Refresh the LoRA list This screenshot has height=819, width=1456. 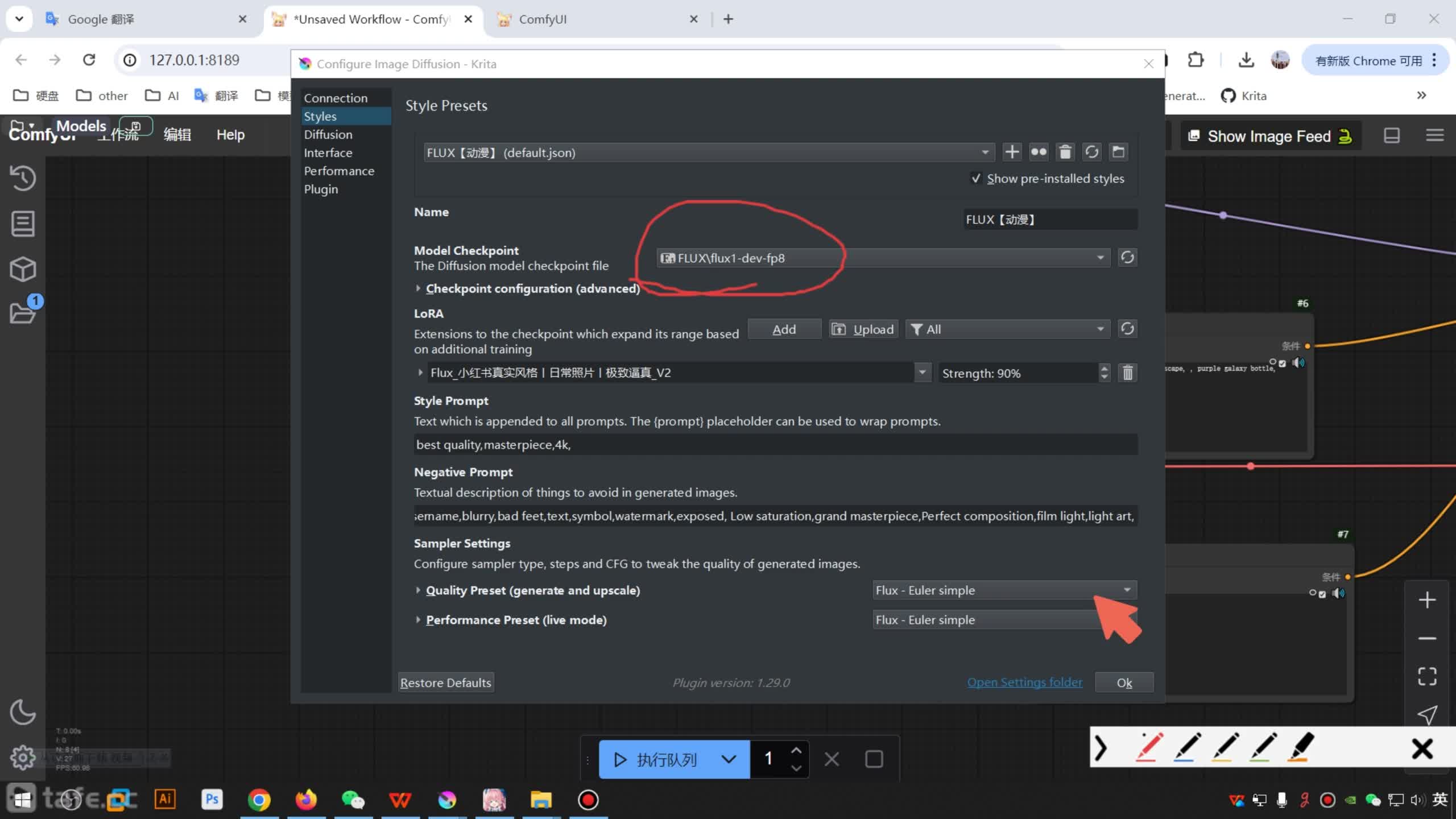(1127, 329)
